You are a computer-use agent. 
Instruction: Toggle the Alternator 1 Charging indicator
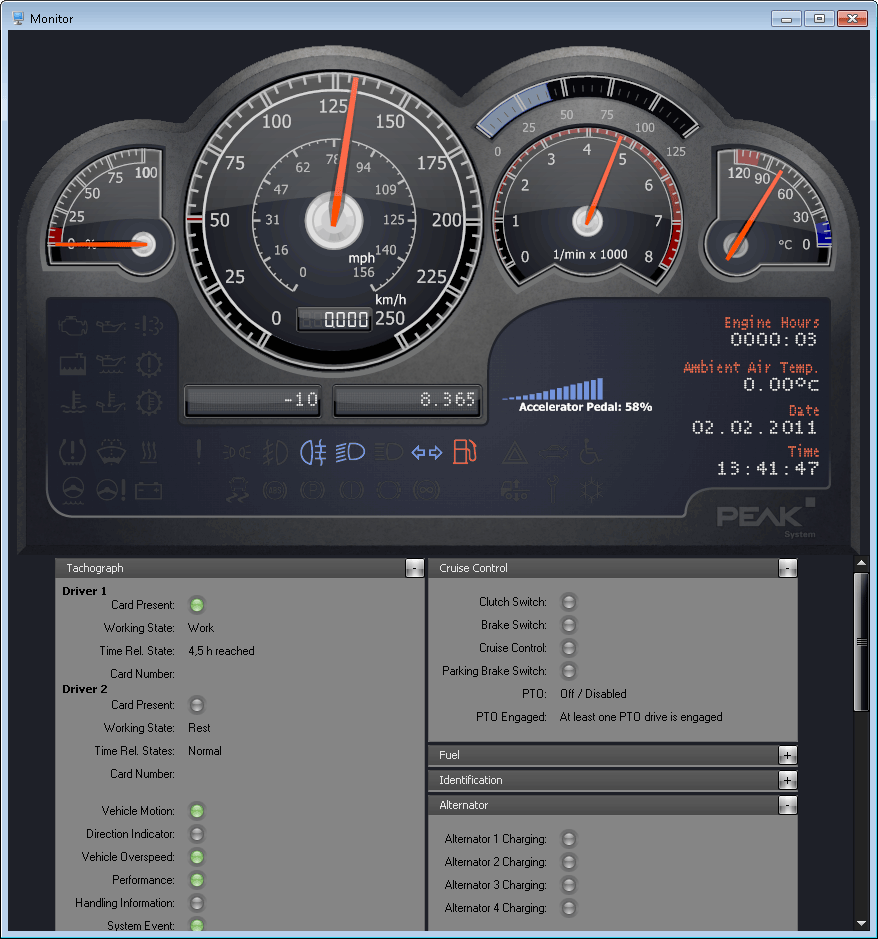pyautogui.click(x=569, y=839)
